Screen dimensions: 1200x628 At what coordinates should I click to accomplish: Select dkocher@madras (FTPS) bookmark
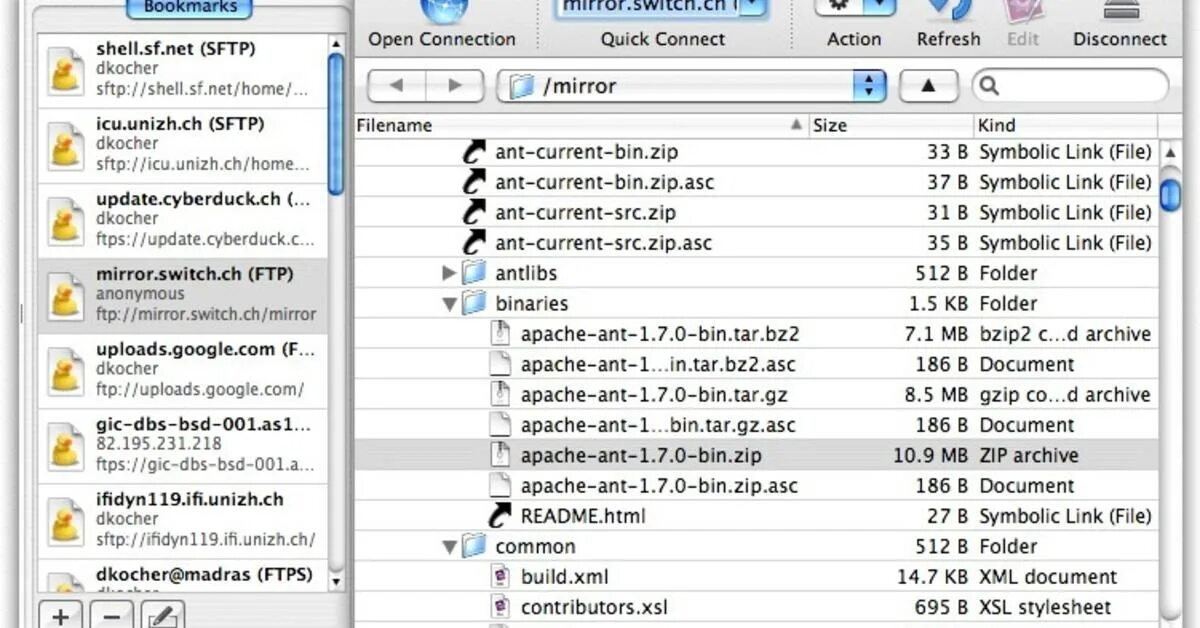183,575
